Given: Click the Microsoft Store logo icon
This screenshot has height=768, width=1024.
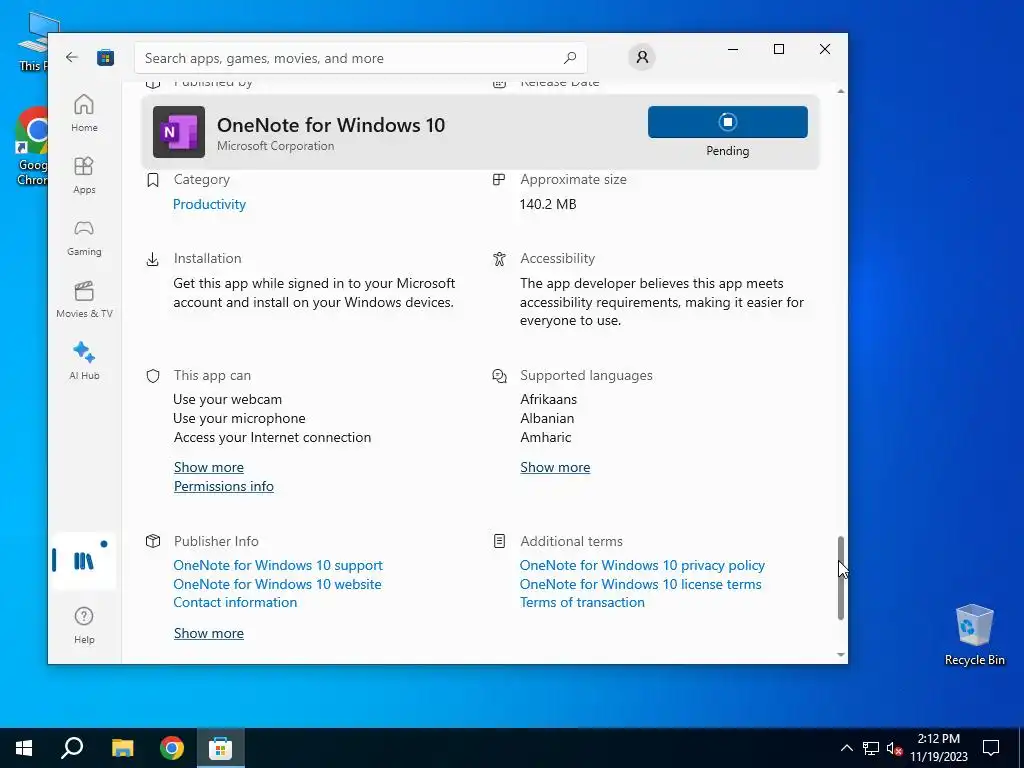Looking at the screenshot, I should 105,57.
